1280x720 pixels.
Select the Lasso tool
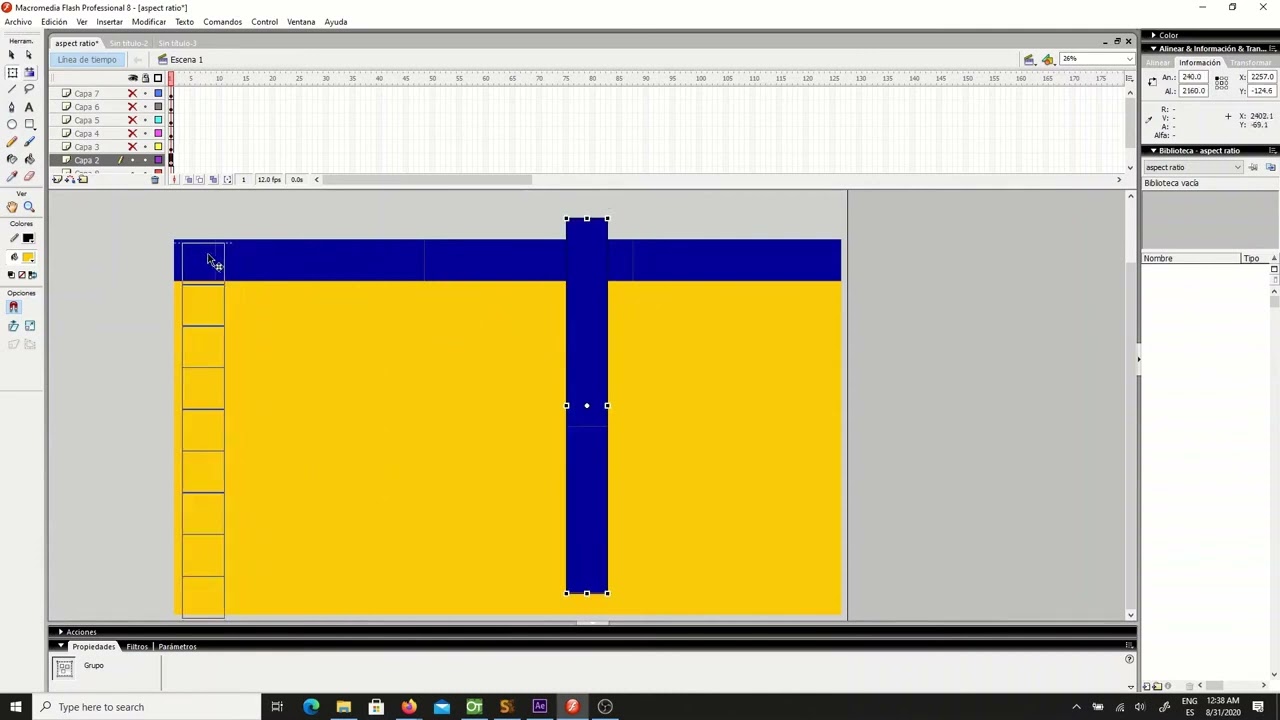pyautogui.click(x=29, y=89)
